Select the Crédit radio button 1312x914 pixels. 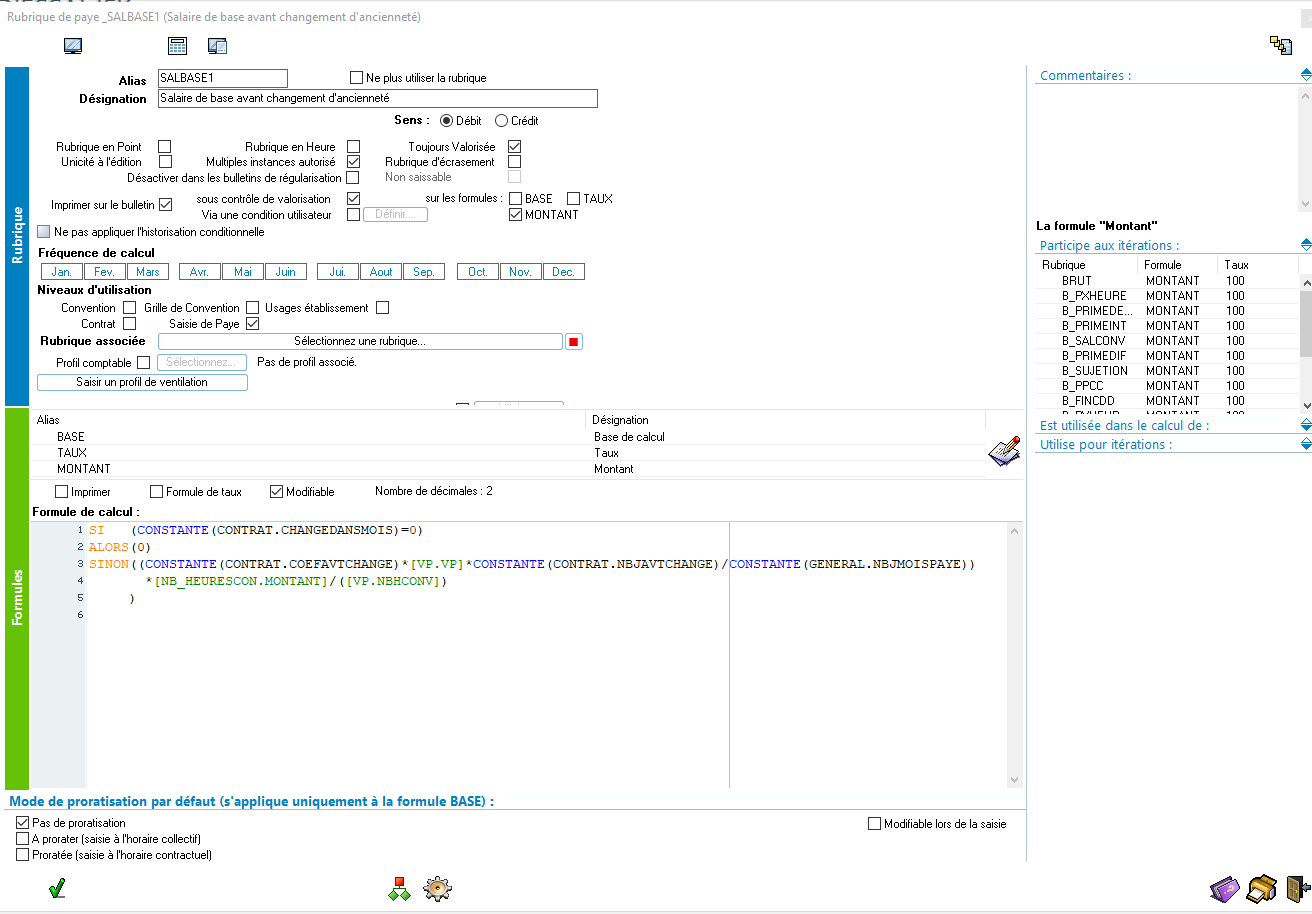click(x=501, y=121)
